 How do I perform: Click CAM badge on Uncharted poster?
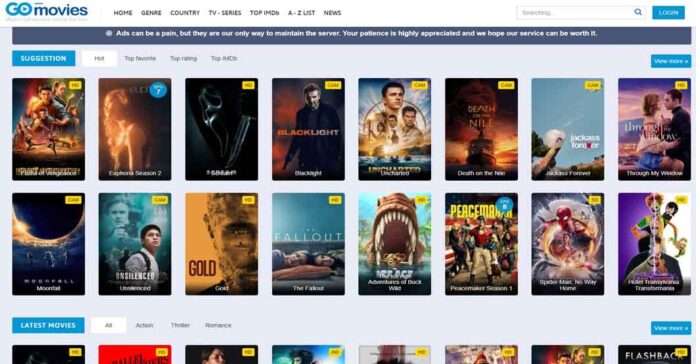[419, 85]
